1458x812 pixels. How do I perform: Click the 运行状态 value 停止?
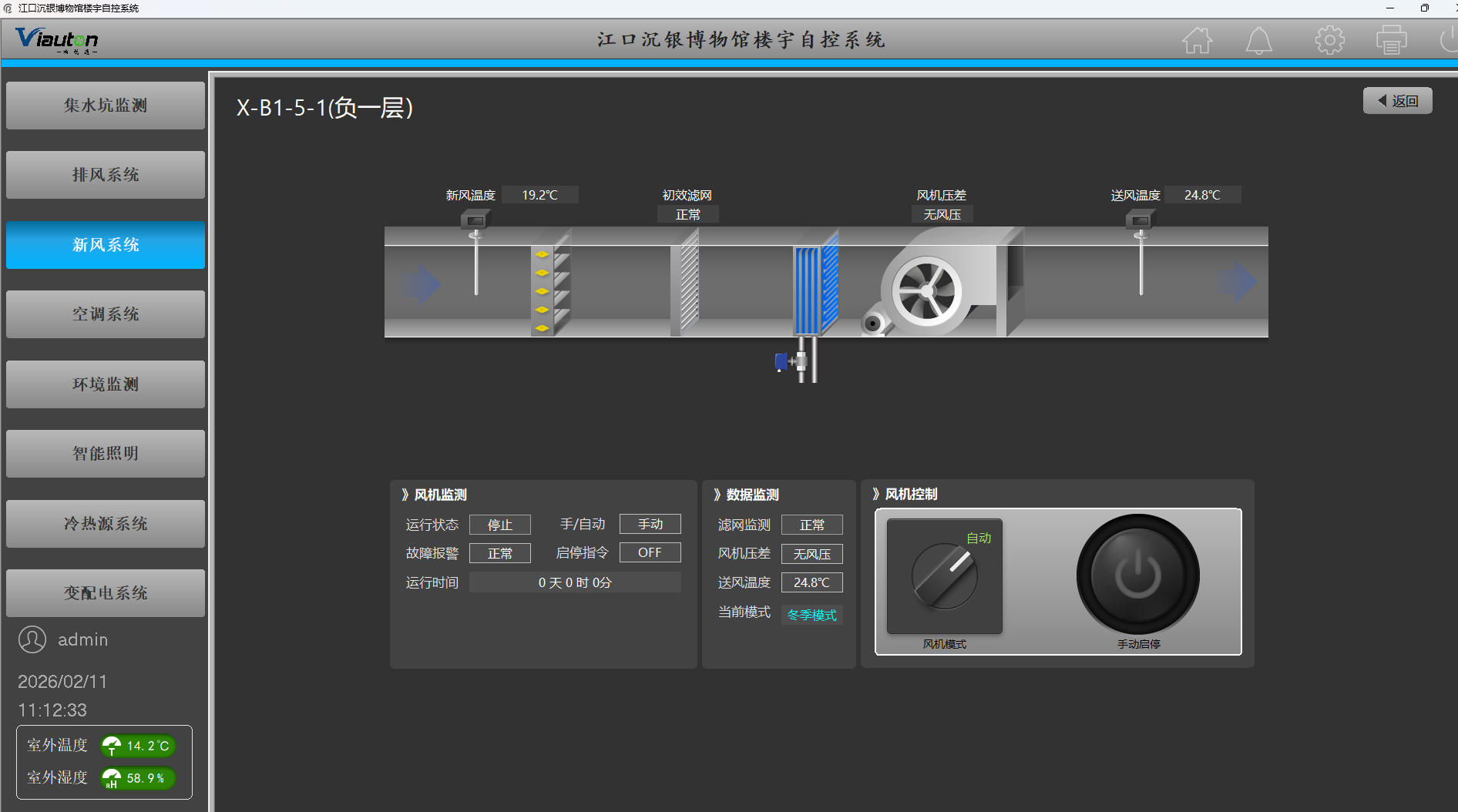tap(500, 525)
